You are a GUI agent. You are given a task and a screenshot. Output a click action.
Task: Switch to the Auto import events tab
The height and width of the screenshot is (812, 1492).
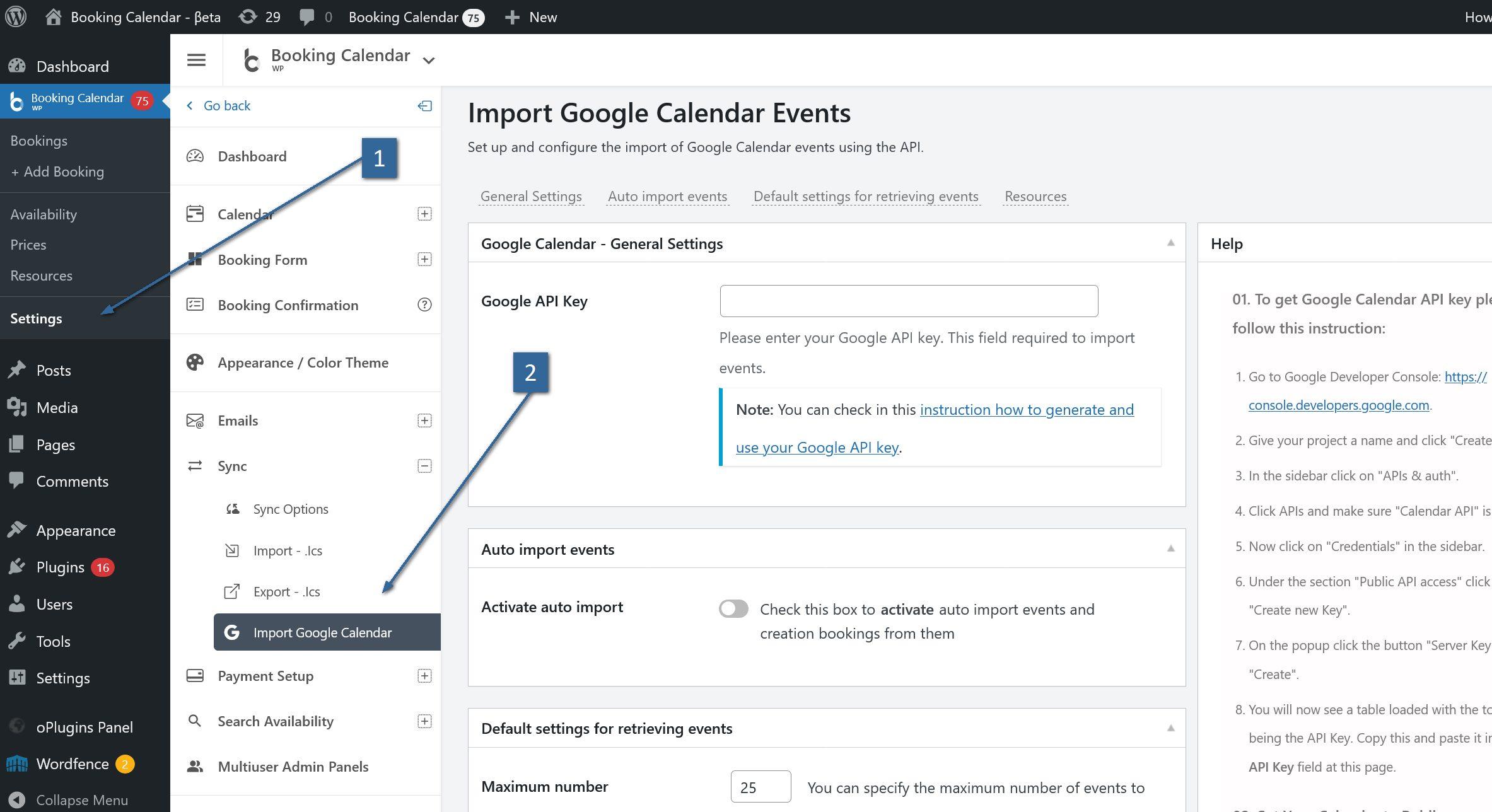click(667, 196)
